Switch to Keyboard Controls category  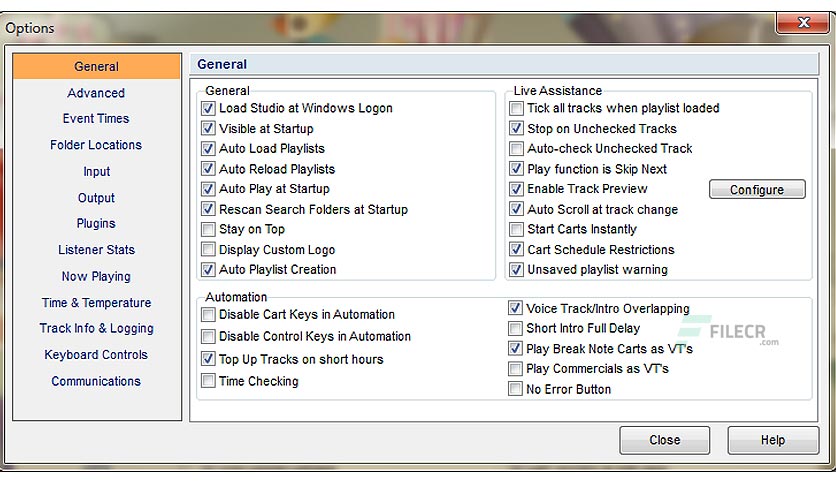[x=96, y=355]
